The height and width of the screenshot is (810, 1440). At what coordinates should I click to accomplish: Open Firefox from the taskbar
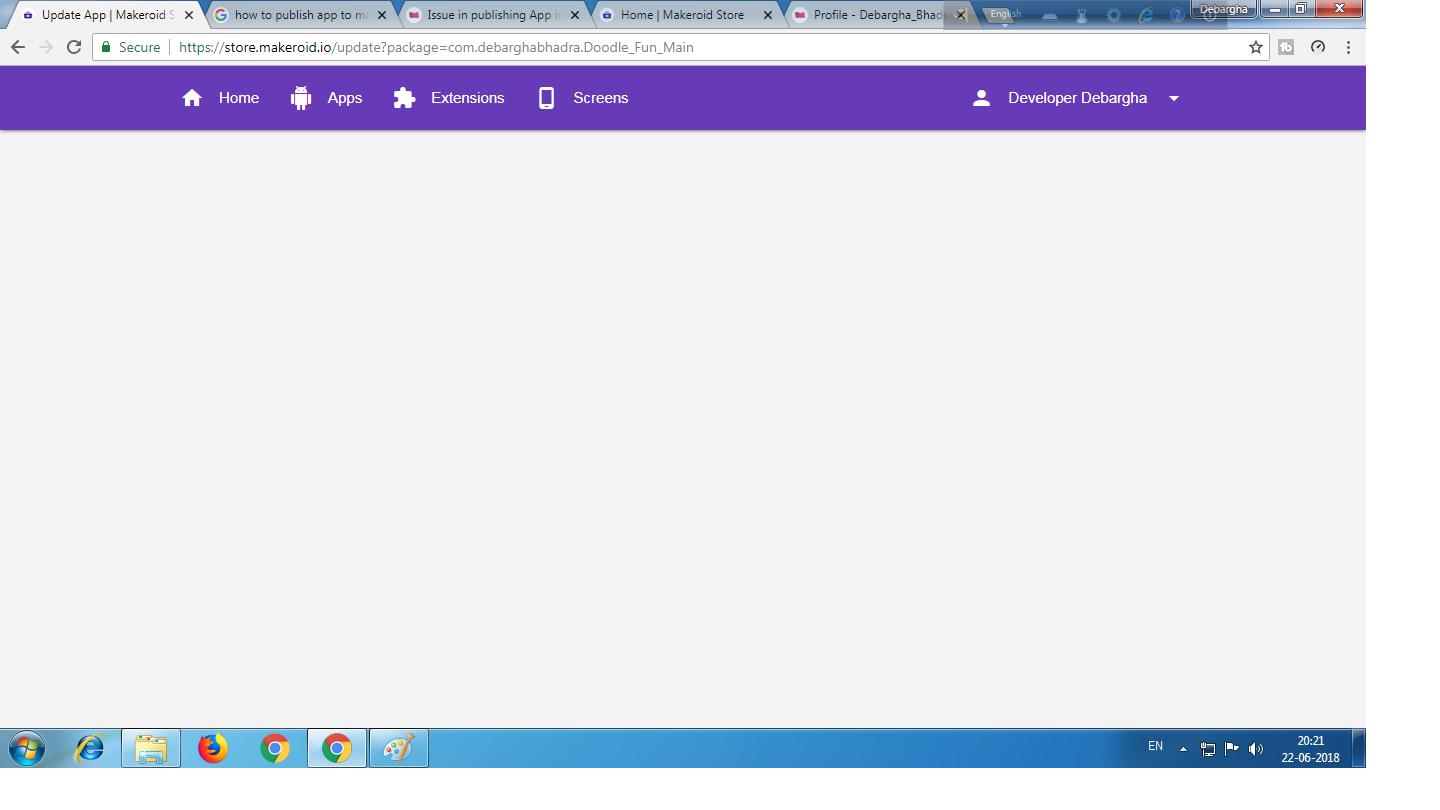point(213,748)
